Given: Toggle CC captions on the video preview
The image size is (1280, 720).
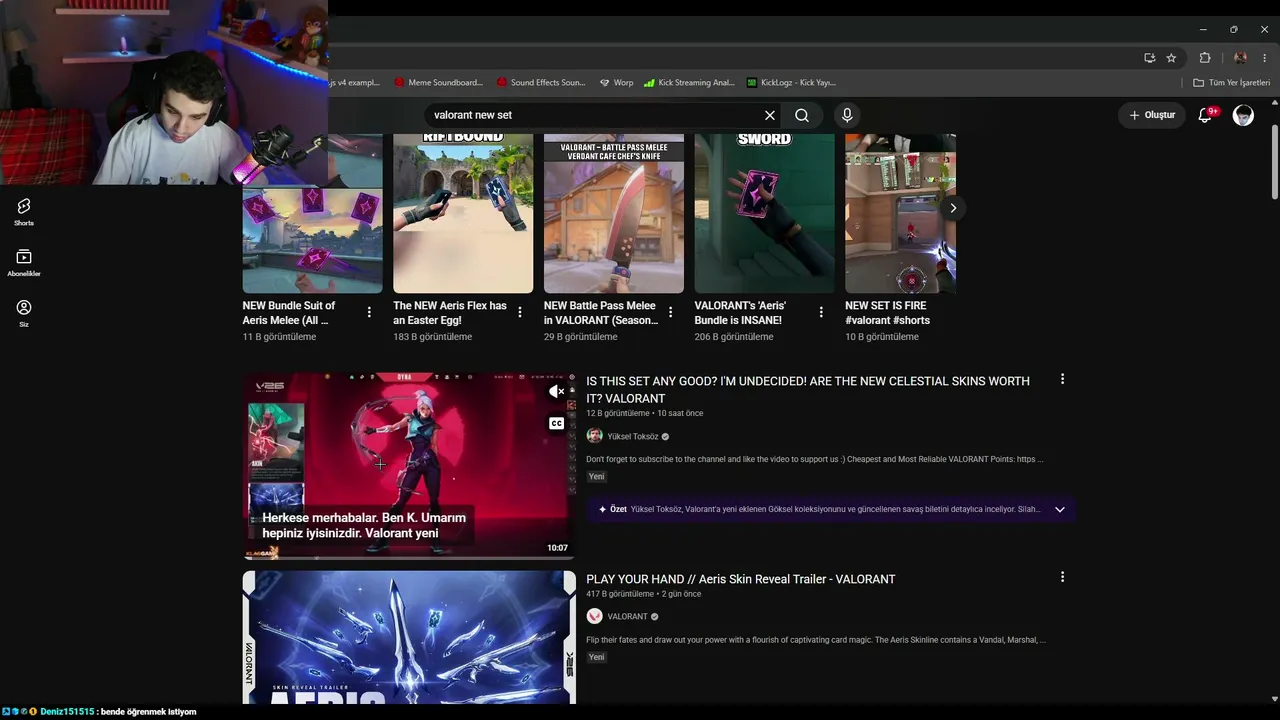Looking at the screenshot, I should tap(556, 423).
